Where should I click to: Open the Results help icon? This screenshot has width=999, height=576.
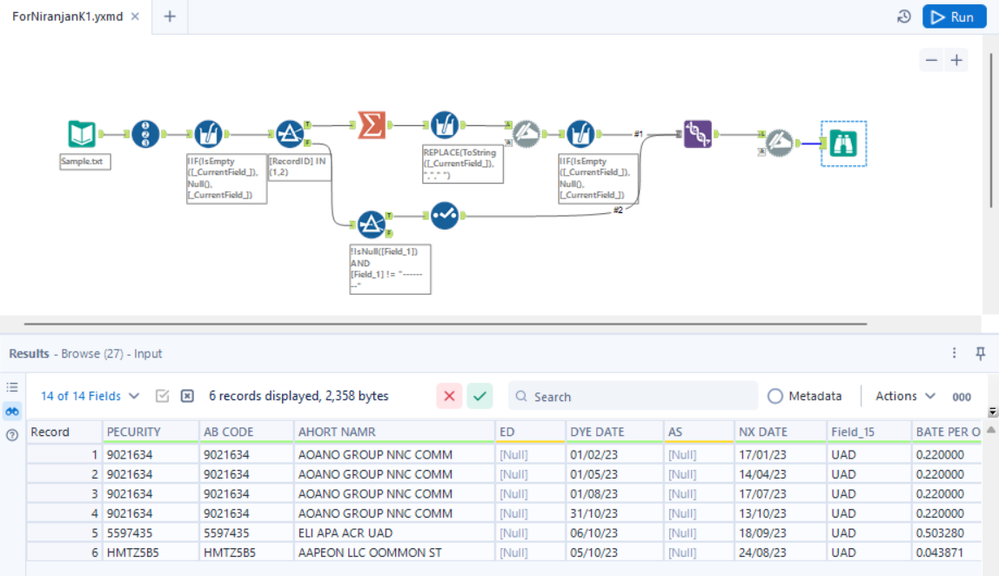[12, 435]
